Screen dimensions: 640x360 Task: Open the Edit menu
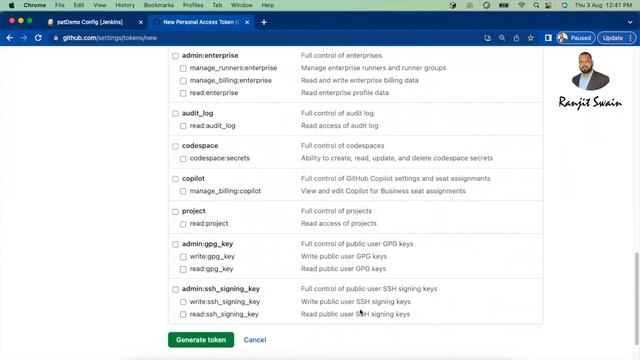(79, 5)
